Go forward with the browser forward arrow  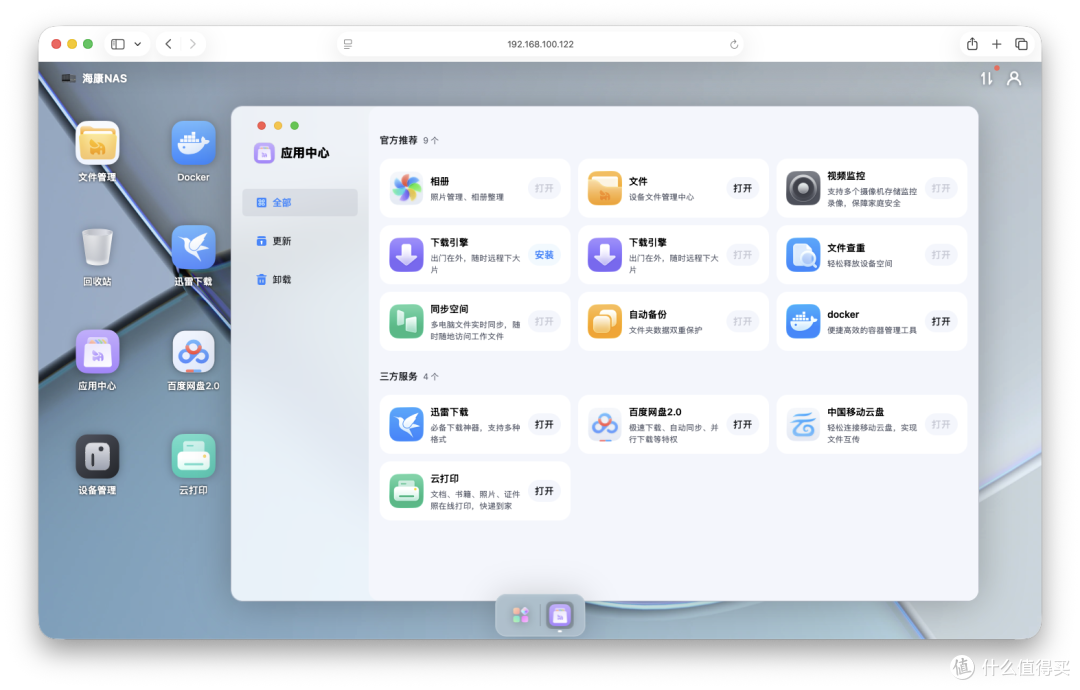pos(193,44)
